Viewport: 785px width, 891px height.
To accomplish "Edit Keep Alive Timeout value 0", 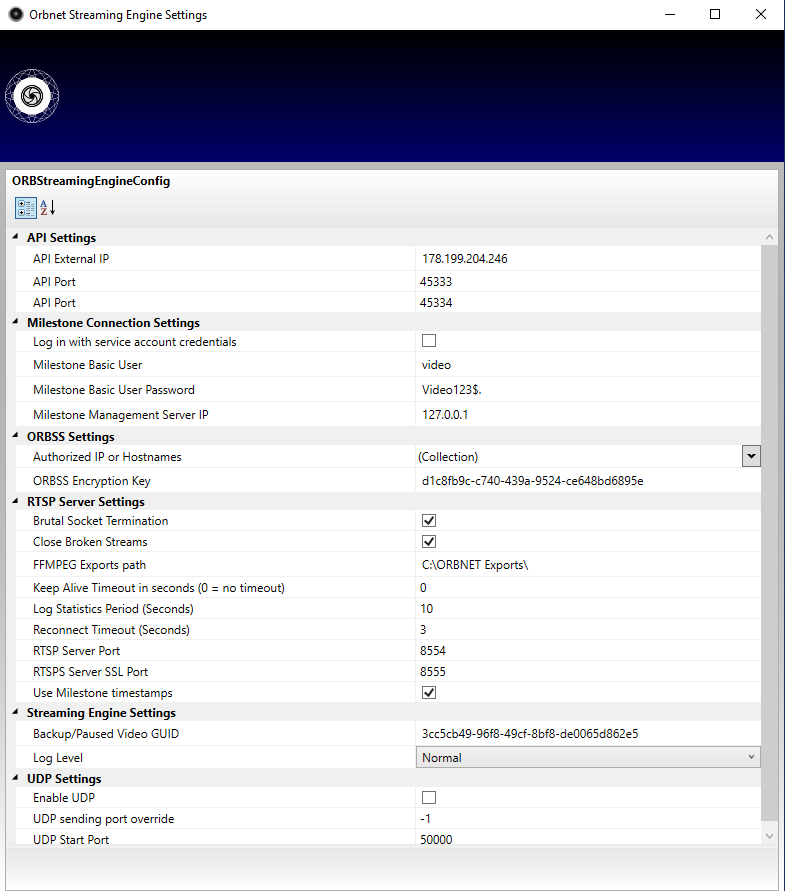I will 588,588.
